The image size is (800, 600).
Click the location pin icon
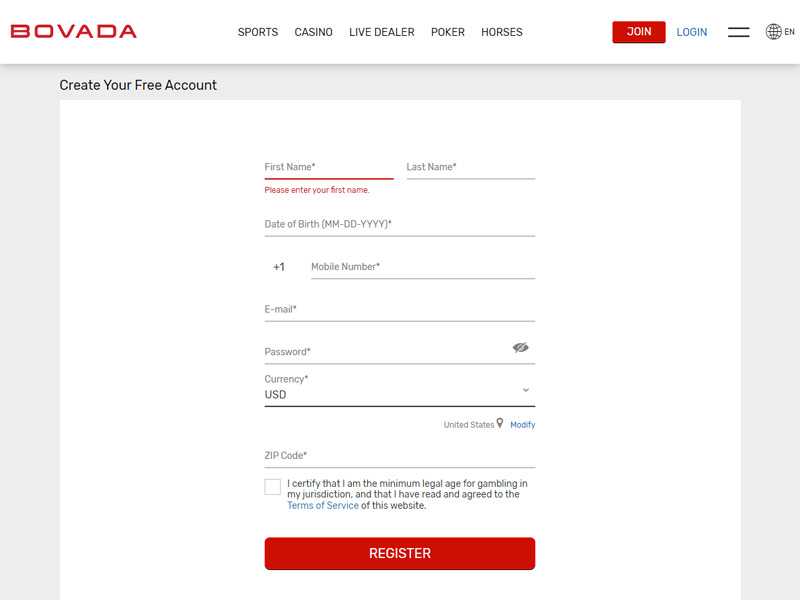click(500, 423)
